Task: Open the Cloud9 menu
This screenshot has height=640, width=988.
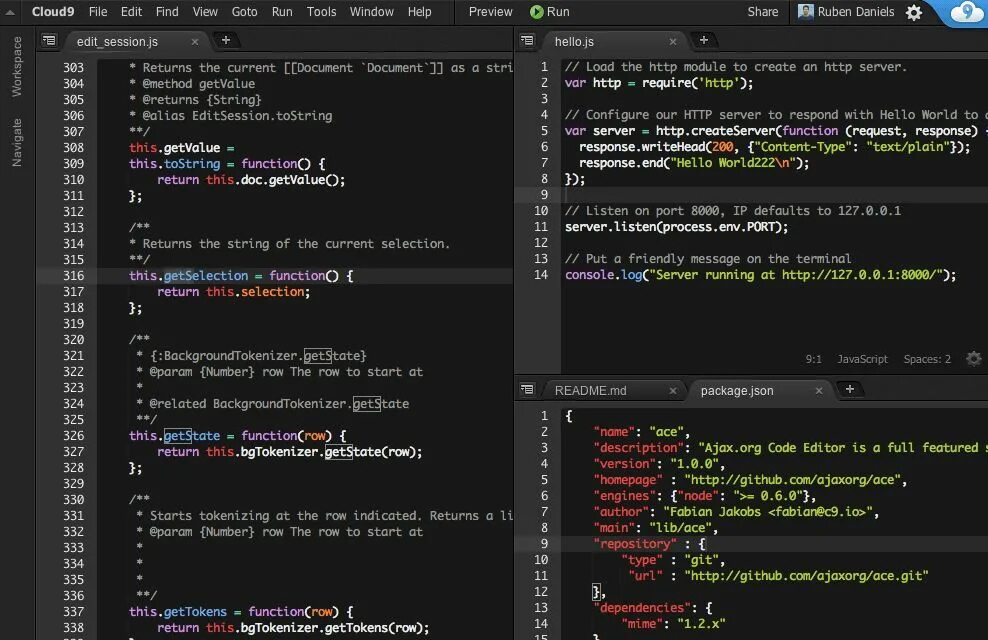Action: click(53, 11)
